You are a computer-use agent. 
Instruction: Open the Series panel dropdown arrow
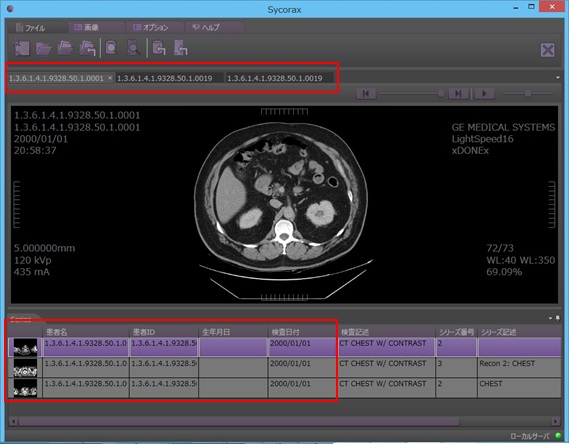550,318
